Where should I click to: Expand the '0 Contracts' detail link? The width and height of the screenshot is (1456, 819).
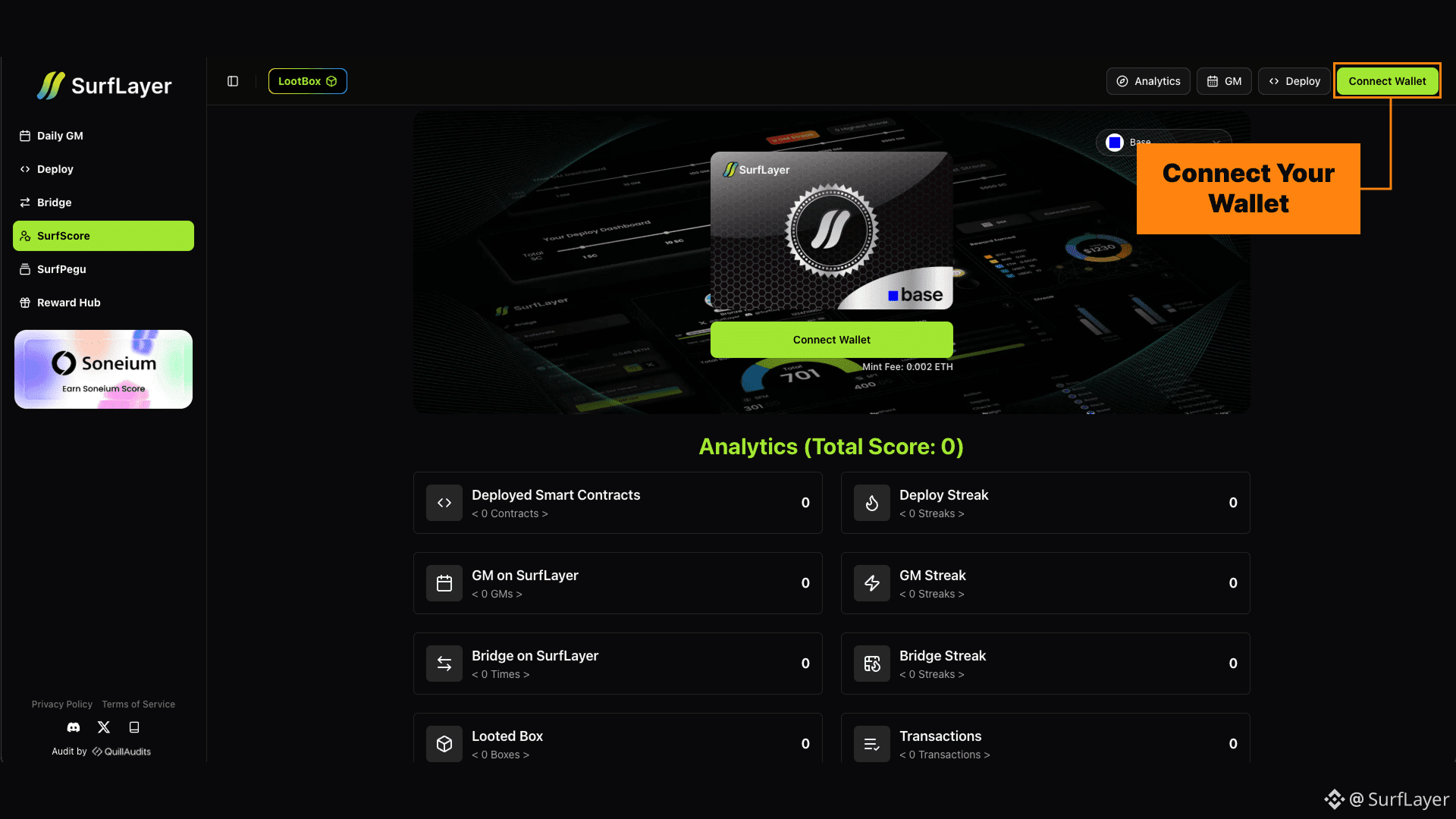coord(510,514)
